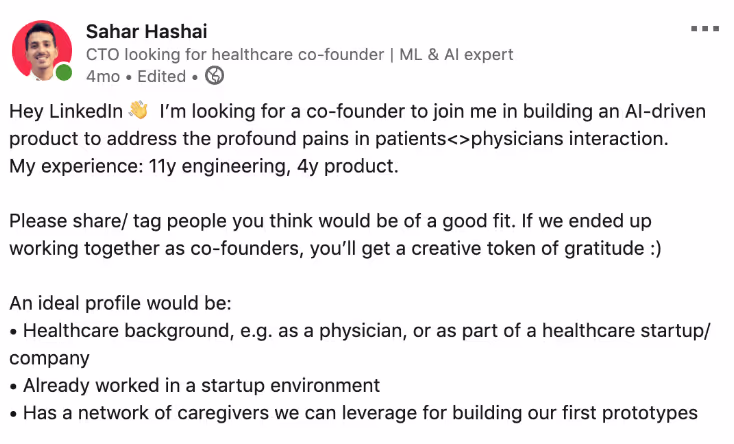Click 'Has a network of caregivers' bullet
This screenshot has height=444, width=734.
click(353, 413)
